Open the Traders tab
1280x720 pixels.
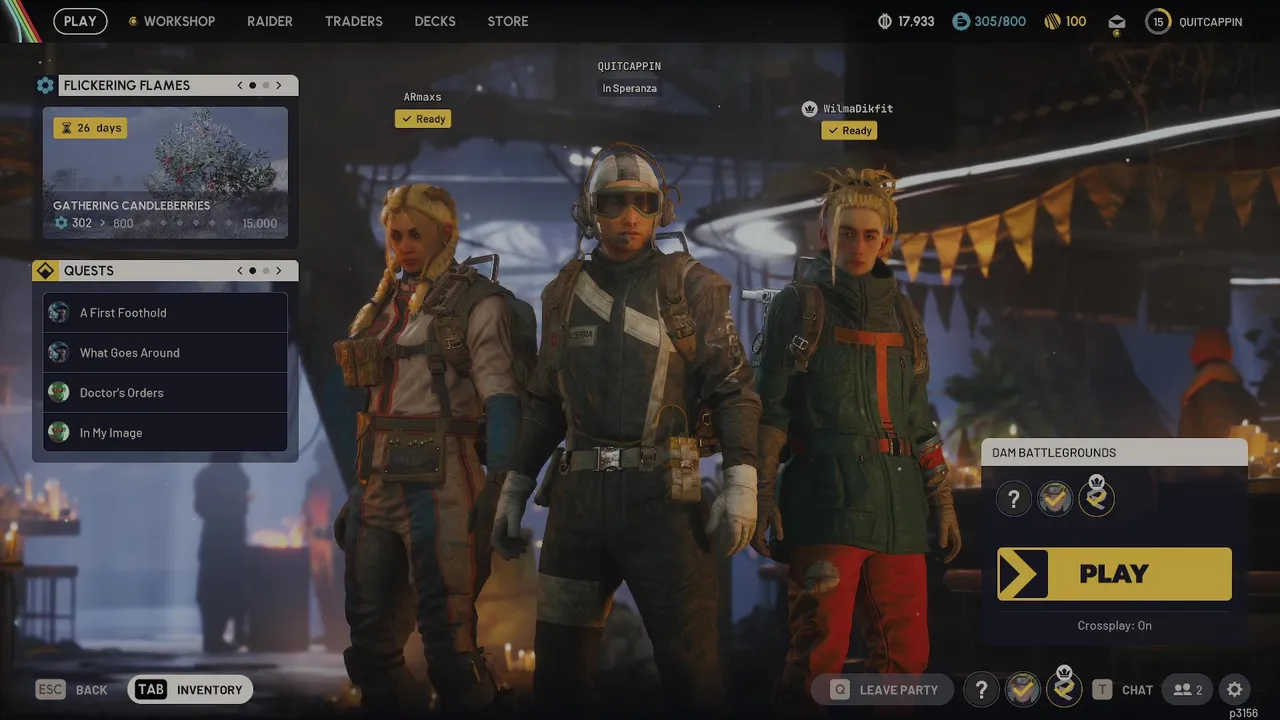(x=354, y=21)
